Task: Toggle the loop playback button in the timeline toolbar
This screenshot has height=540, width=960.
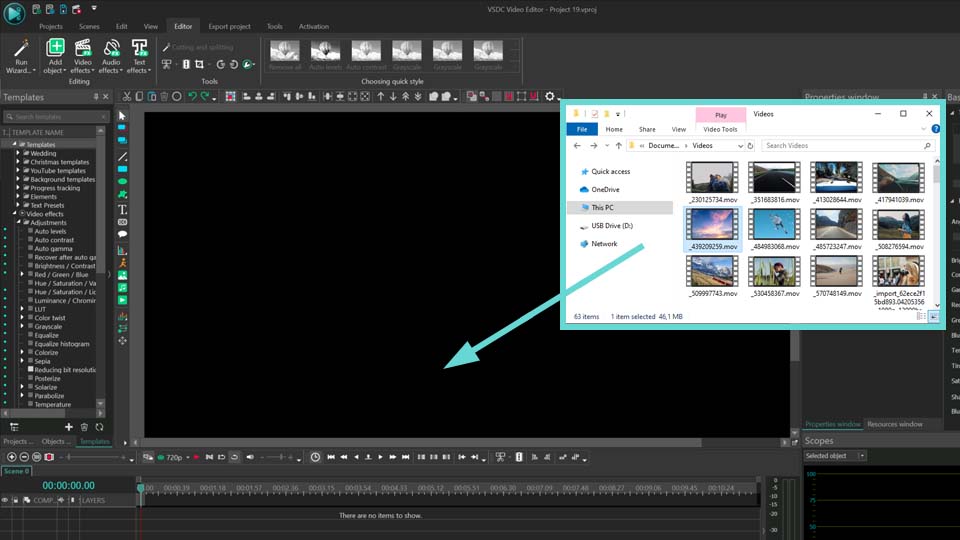Action: [234, 457]
